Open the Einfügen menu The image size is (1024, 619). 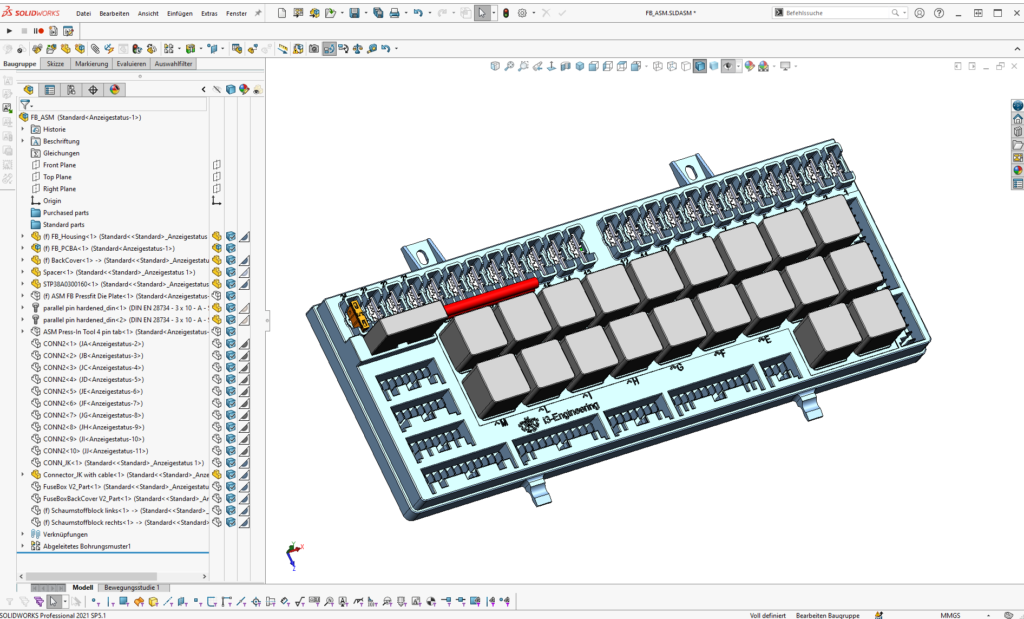(x=180, y=14)
